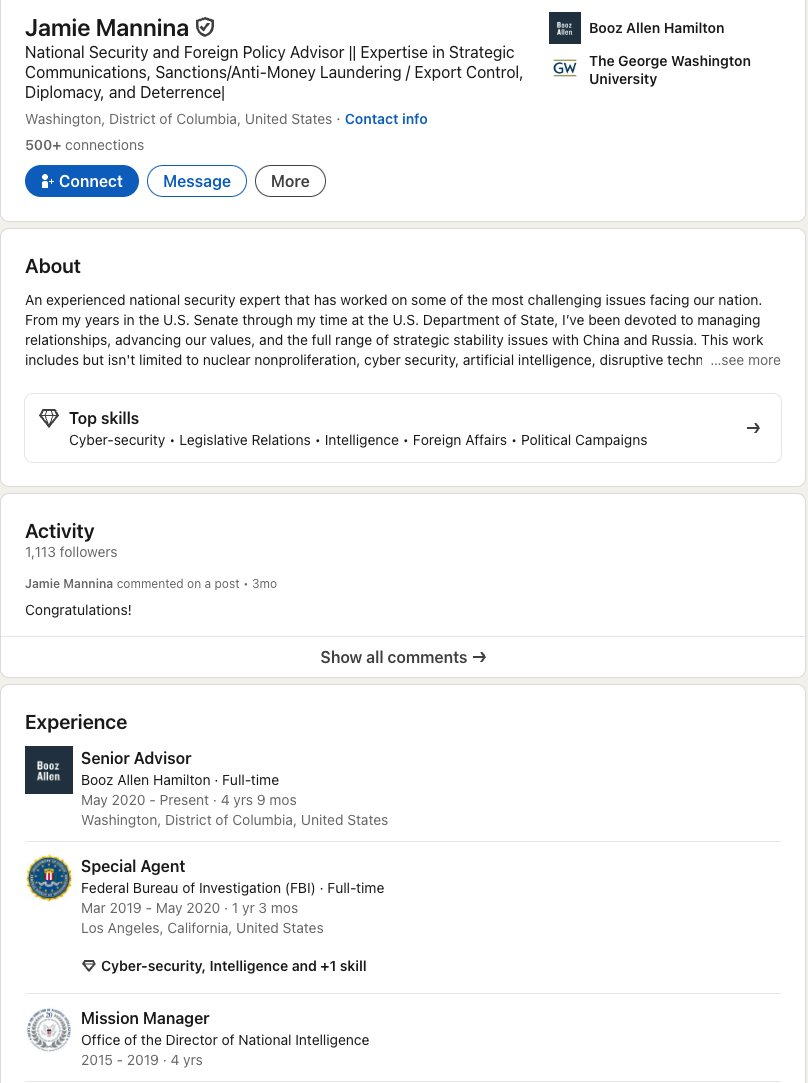The width and height of the screenshot is (808, 1083).
Task: Click the George Washington University logo
Action: click(565, 69)
